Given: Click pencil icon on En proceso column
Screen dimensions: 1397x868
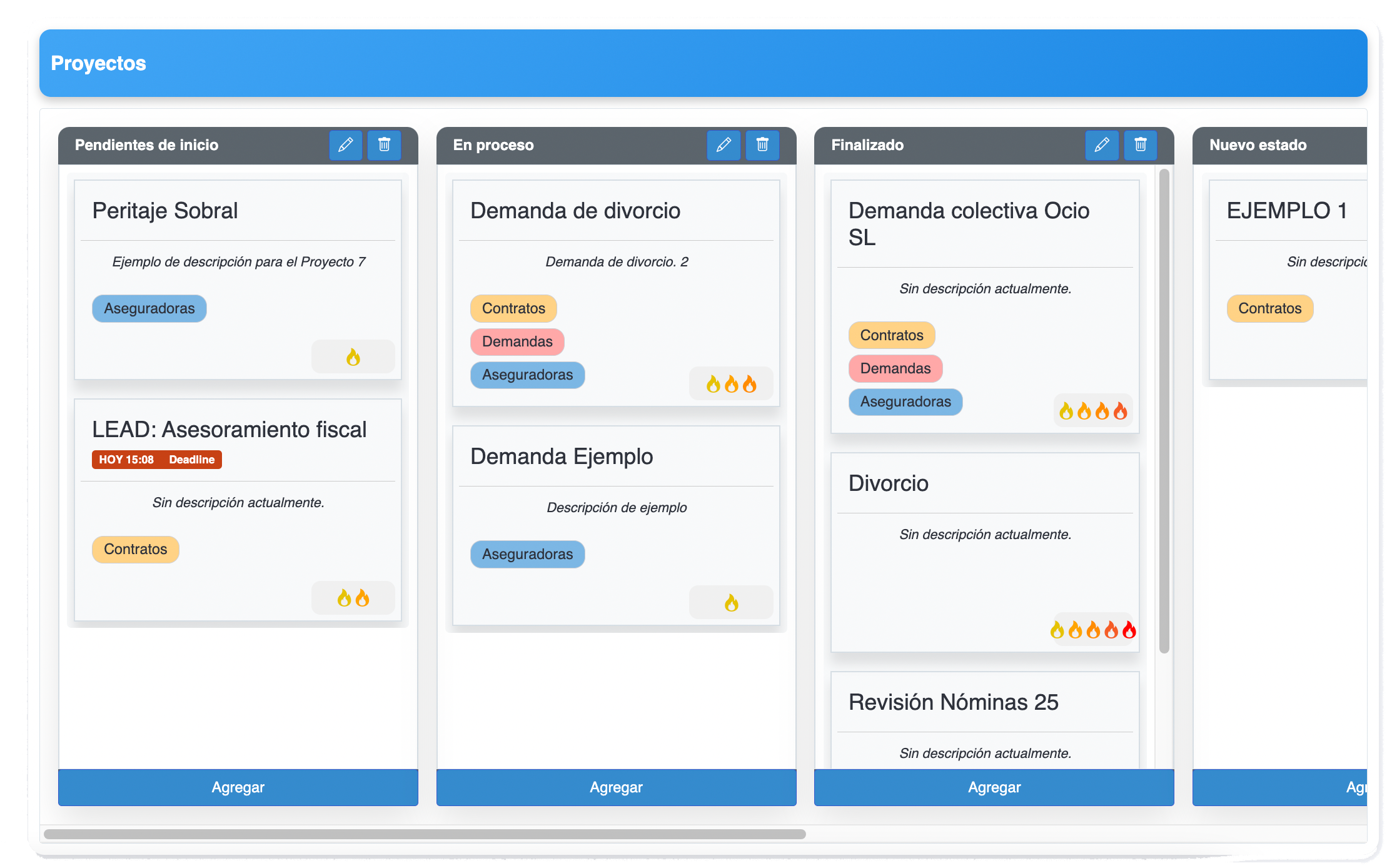Looking at the screenshot, I should pos(724,145).
